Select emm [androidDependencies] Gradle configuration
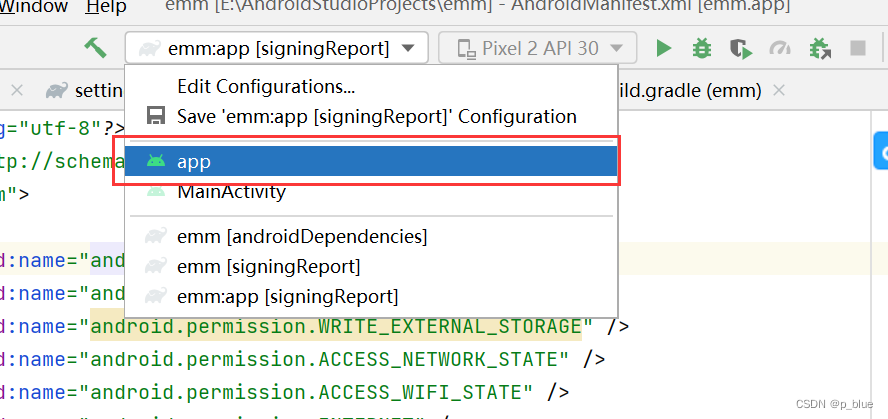This screenshot has height=419, width=888. point(371,236)
